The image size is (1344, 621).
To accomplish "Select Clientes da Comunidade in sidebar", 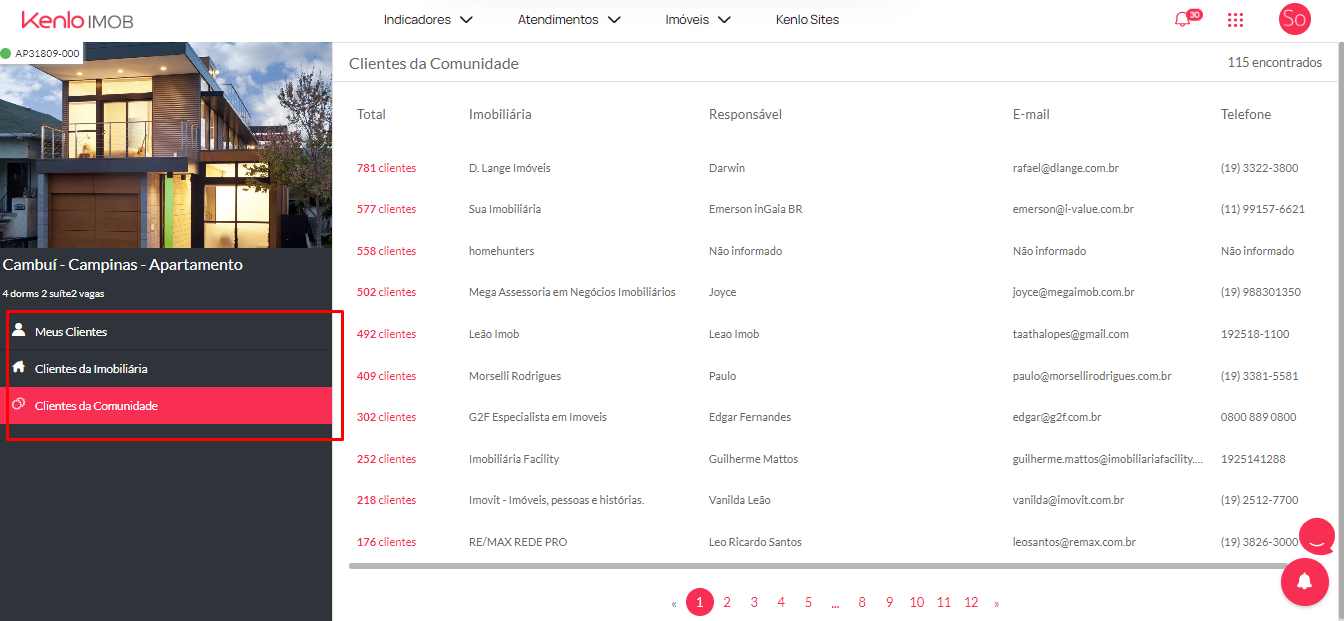I will 166,406.
